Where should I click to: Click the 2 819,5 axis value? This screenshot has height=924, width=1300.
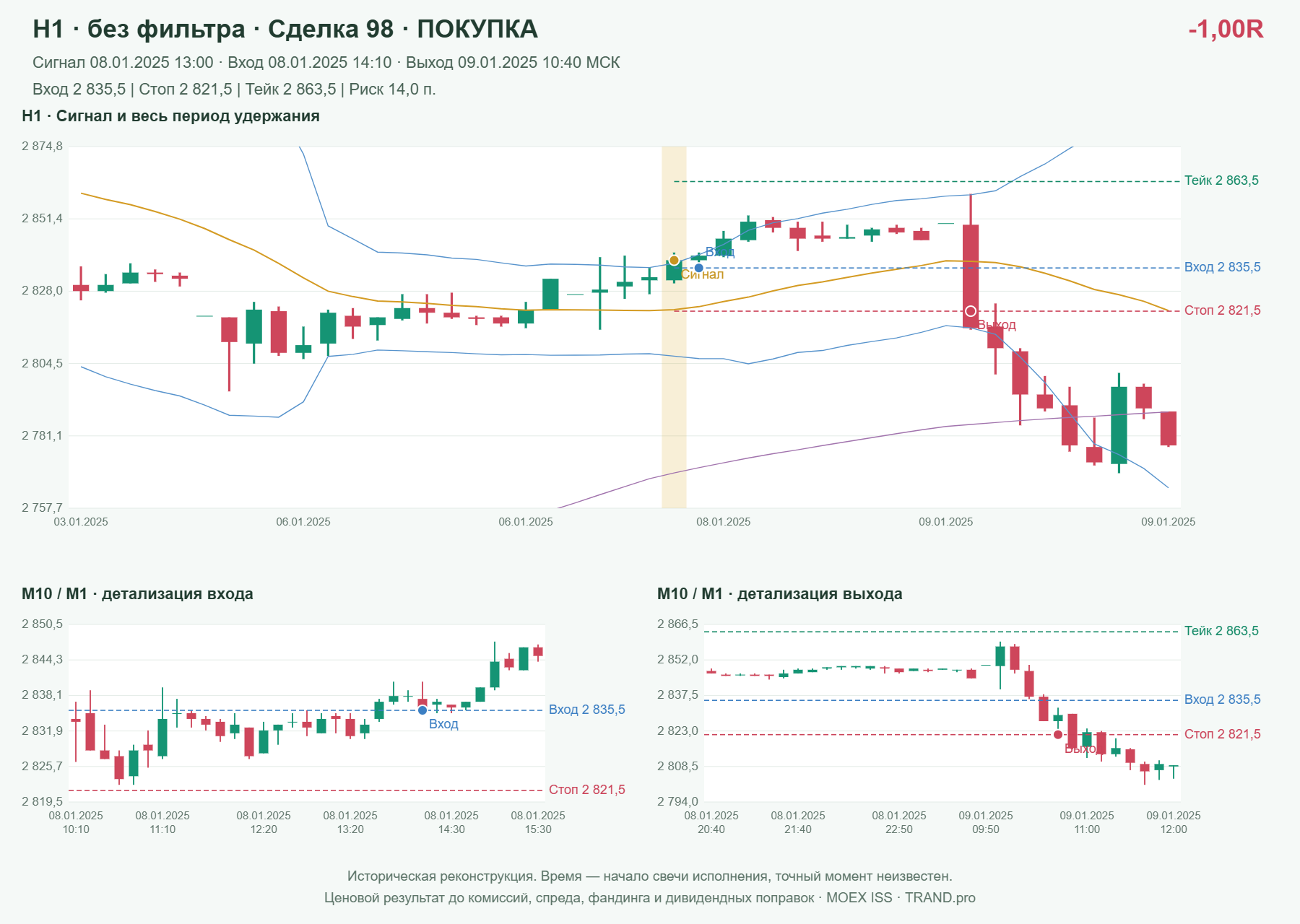pyautogui.click(x=42, y=801)
